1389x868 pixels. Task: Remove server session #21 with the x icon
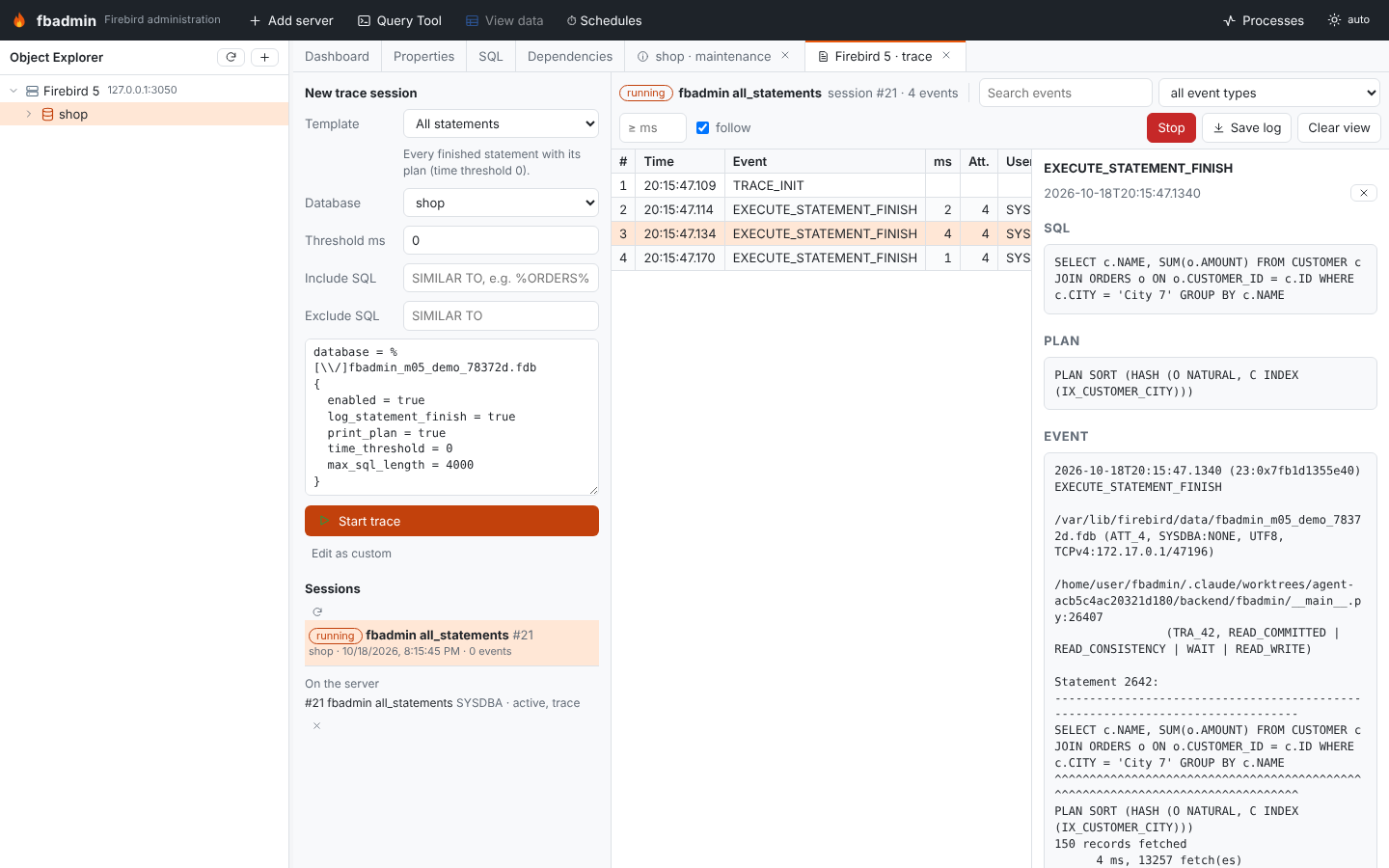pyautogui.click(x=316, y=725)
